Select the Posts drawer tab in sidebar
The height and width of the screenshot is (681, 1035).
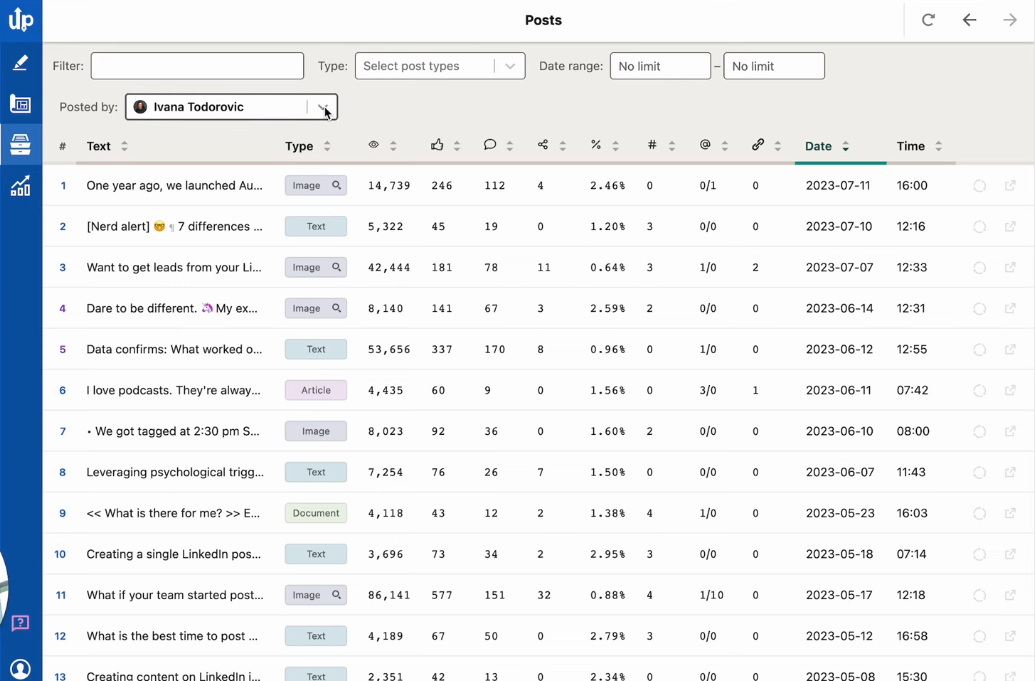click(x=20, y=145)
